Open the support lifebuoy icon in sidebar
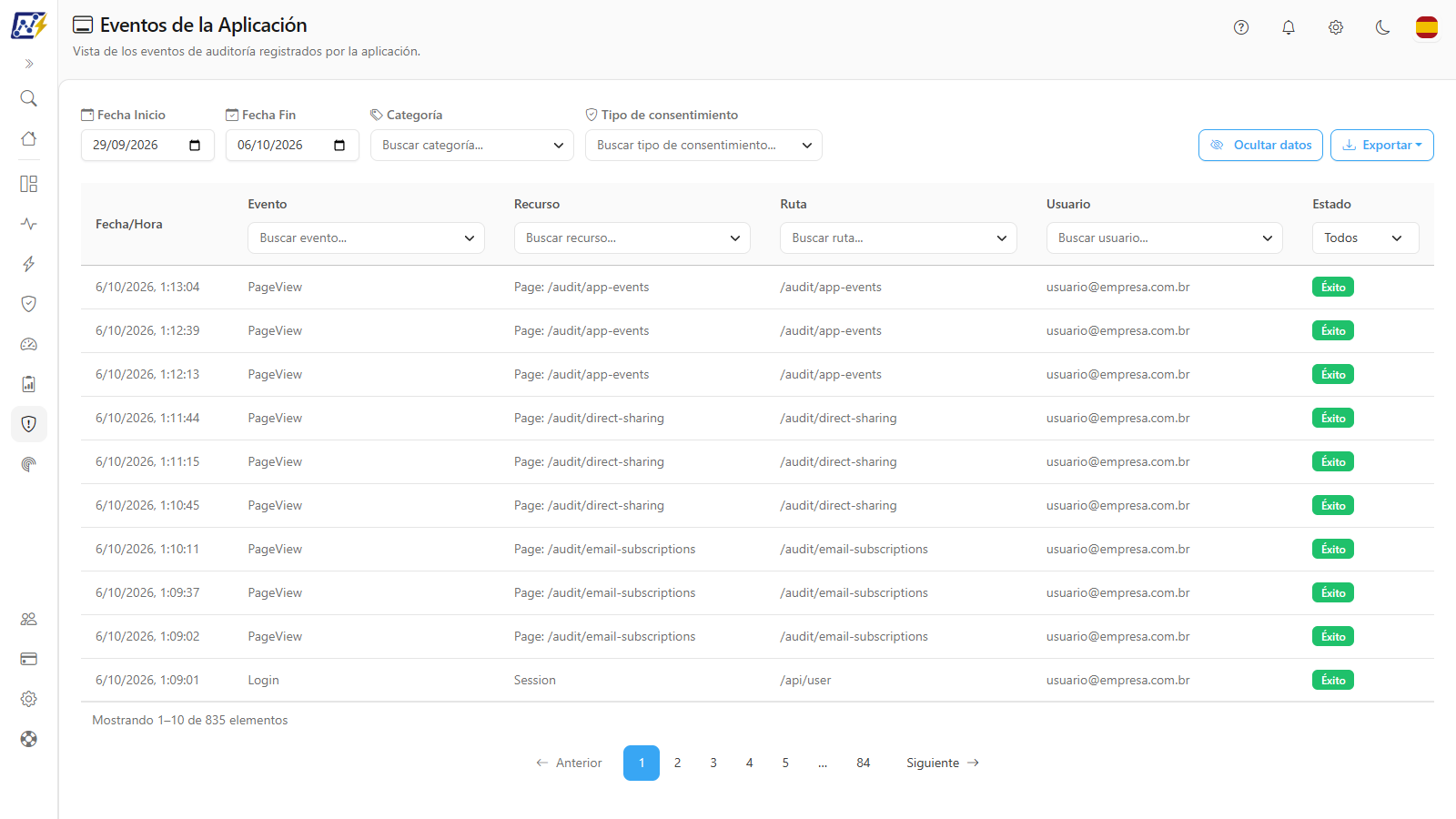1456x819 pixels. click(x=29, y=739)
